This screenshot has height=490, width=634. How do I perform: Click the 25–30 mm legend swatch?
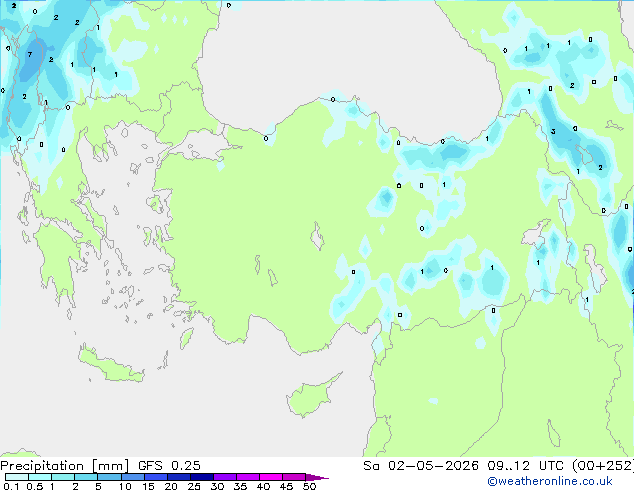[201, 477]
